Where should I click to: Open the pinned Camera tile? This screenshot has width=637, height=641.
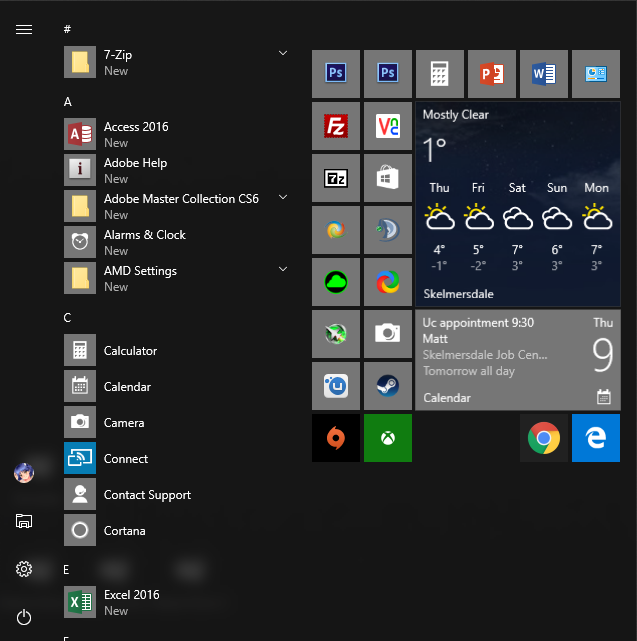click(388, 334)
